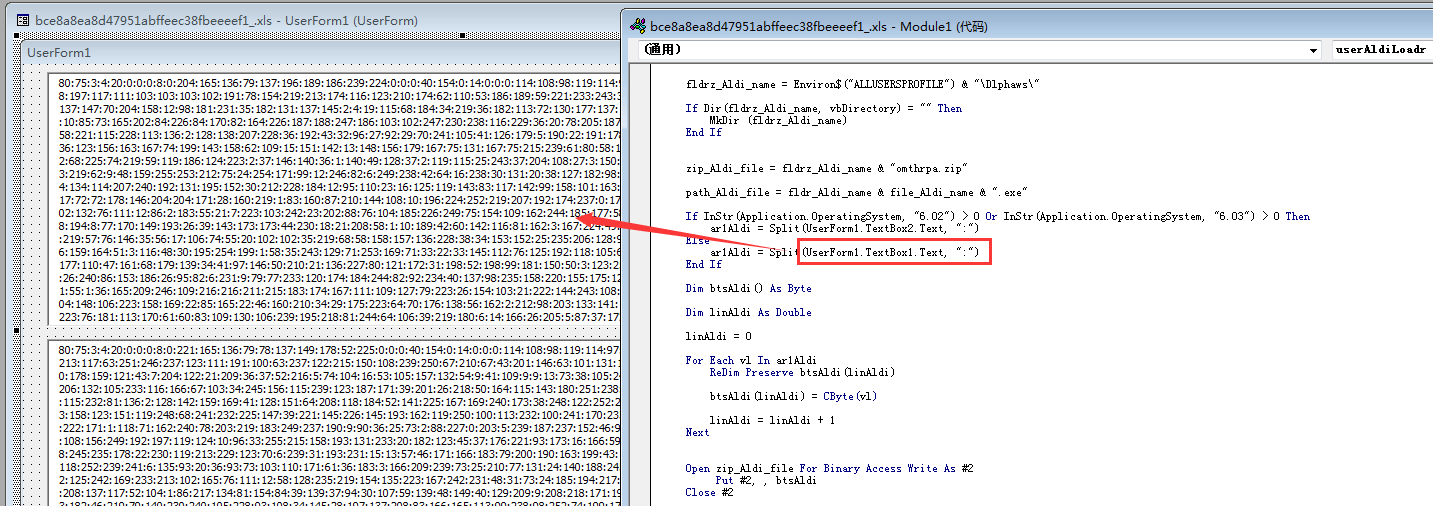Click the zip_Aldi_file "omthrpa.zip" assignment line

pyautogui.click(x=826, y=168)
